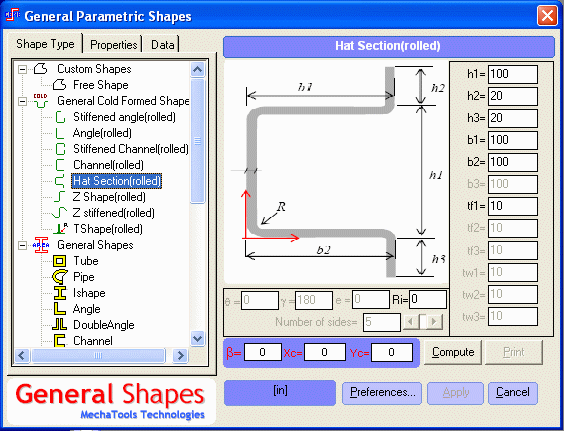Click the Ri input field
The width and height of the screenshot is (564, 431).
point(428,300)
